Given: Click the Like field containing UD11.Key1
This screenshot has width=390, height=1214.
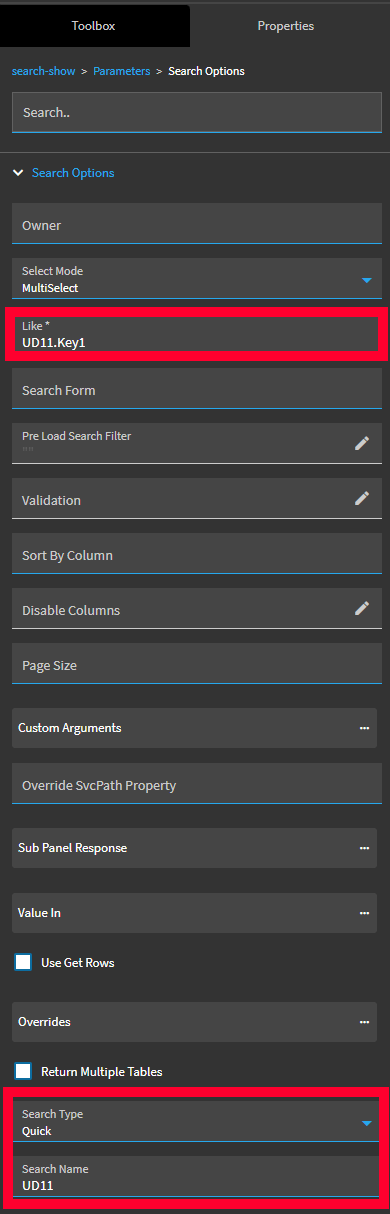Looking at the screenshot, I should coord(195,335).
